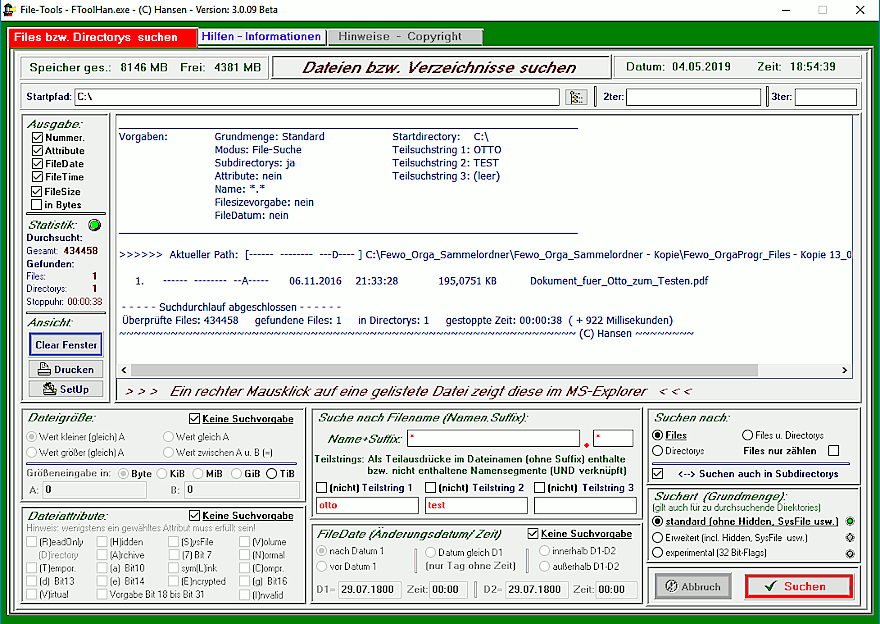
Task: Enable the 'in Bytes' checkbox
Action: (x=38, y=205)
